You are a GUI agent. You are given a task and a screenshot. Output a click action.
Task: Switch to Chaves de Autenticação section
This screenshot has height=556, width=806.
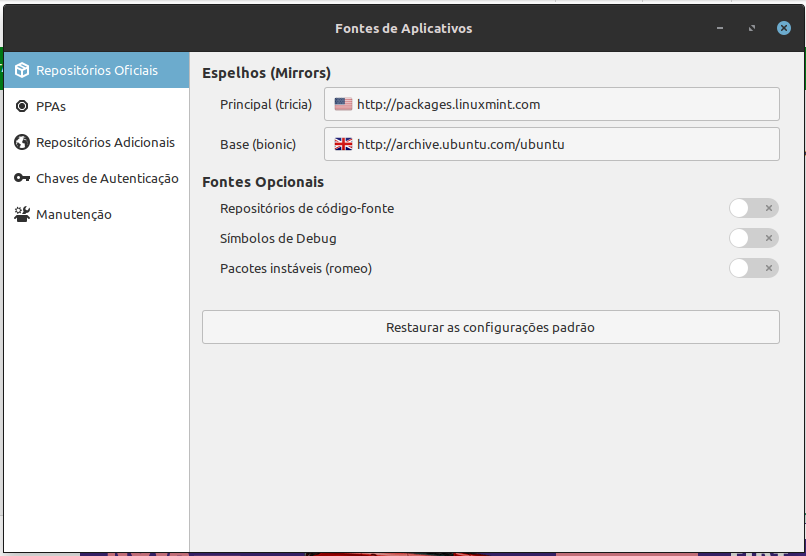pyautogui.click(x=97, y=178)
